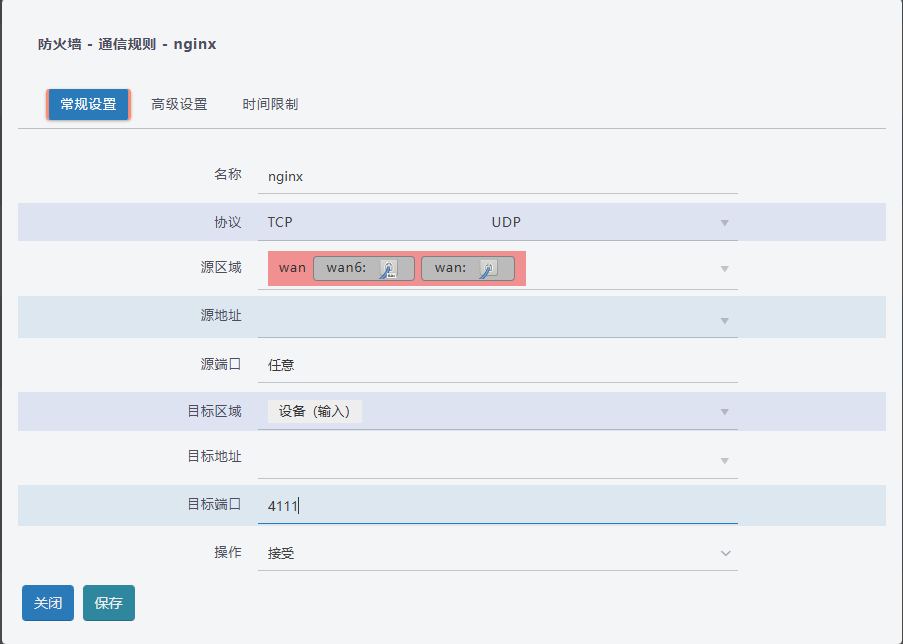Click the wan6: interface badge
This screenshot has width=903, height=644.
coord(363,268)
